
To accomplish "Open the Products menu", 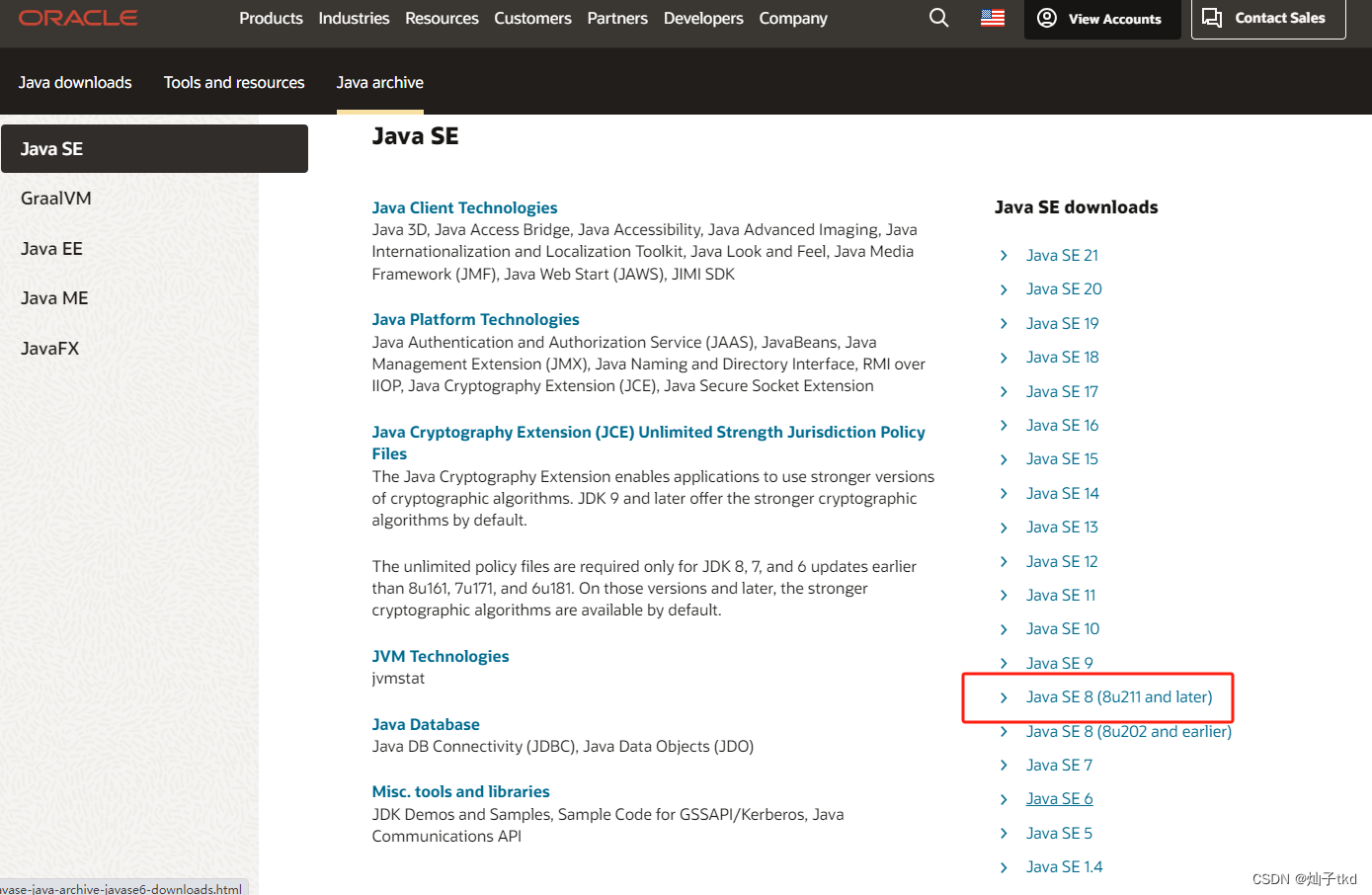I will click(x=271, y=18).
